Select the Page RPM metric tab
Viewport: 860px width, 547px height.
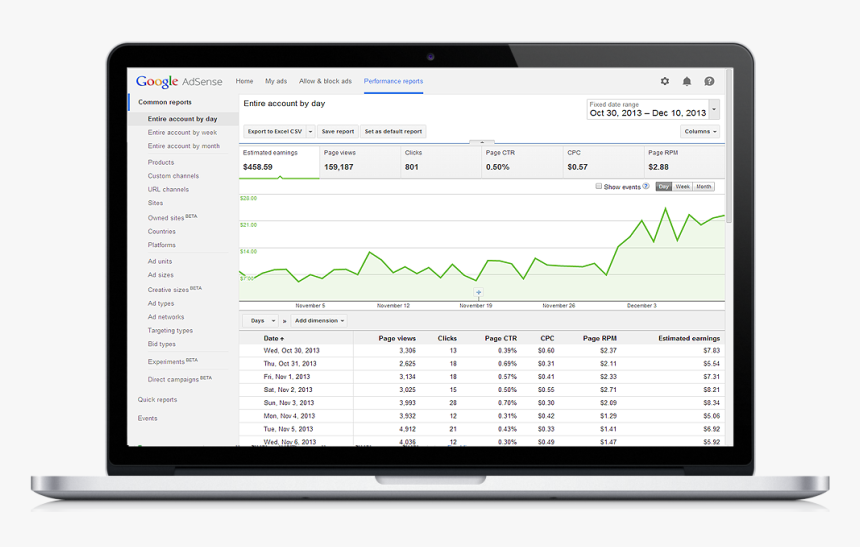684,161
